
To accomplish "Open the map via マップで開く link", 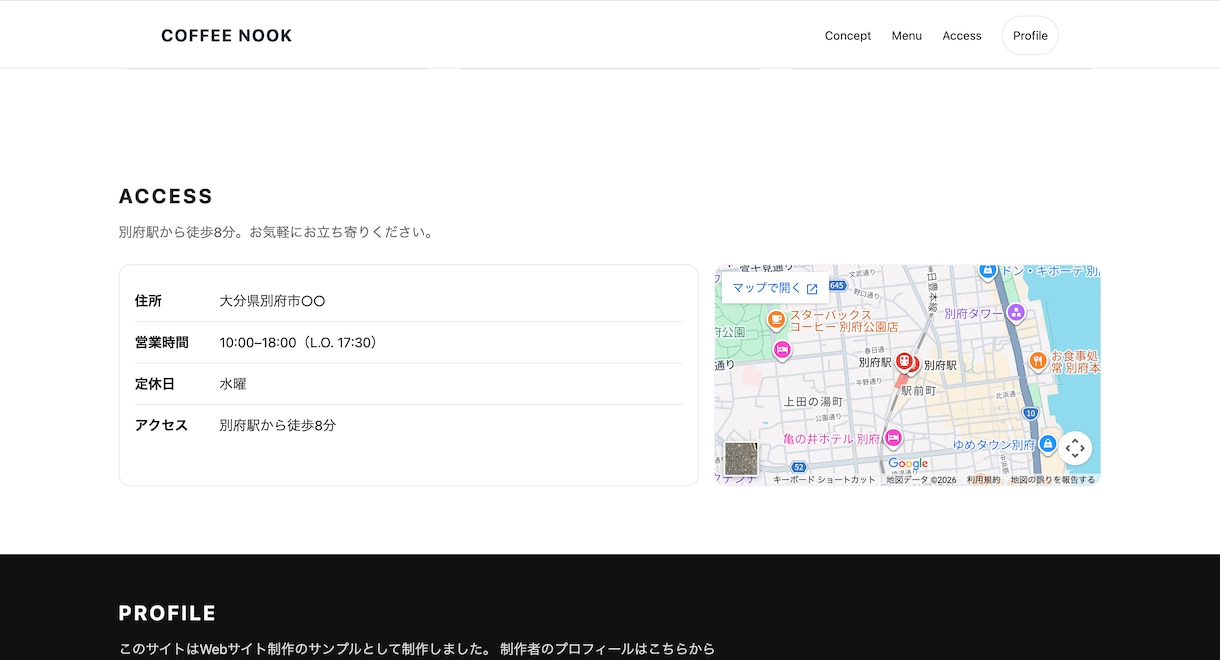I will 775,288.
